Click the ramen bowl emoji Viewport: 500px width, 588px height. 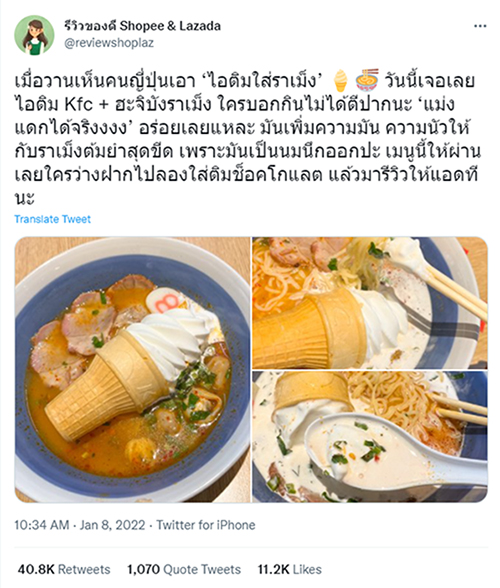click(x=367, y=80)
